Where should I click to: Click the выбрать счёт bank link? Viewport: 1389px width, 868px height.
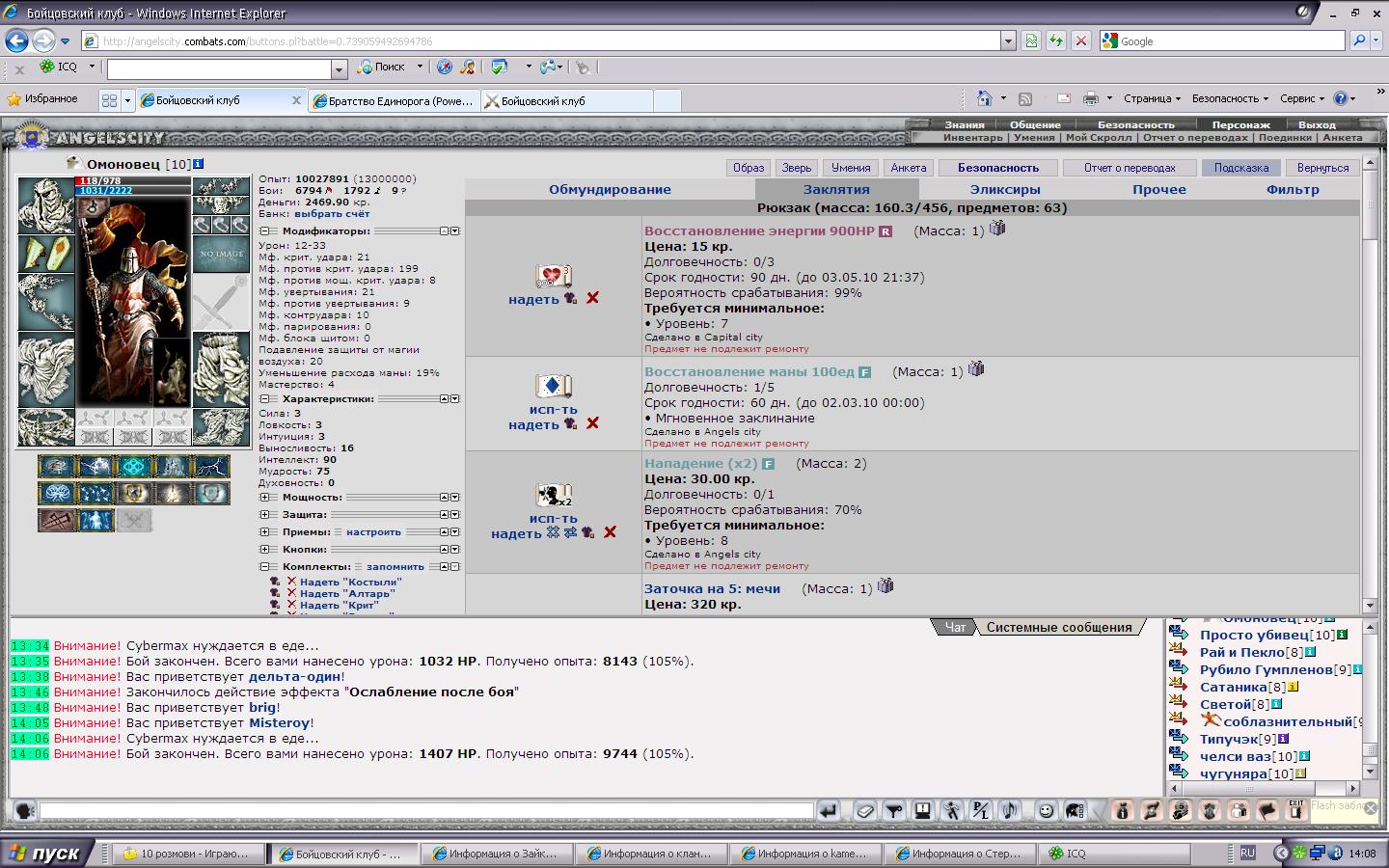click(332, 214)
